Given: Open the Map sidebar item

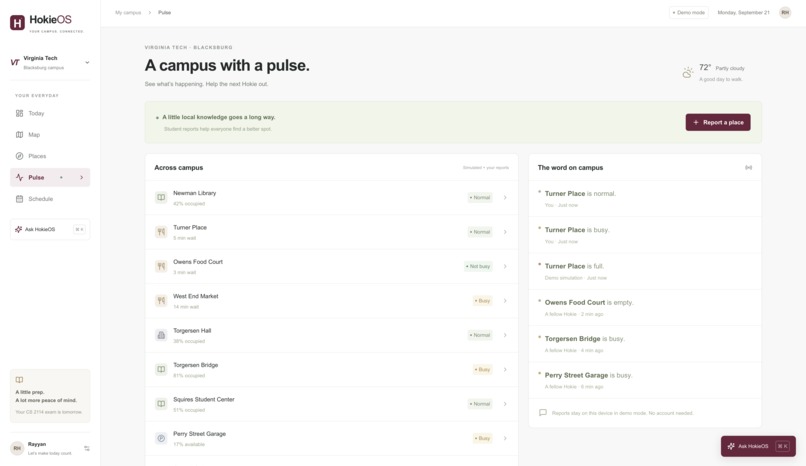Looking at the screenshot, I should coord(50,135).
